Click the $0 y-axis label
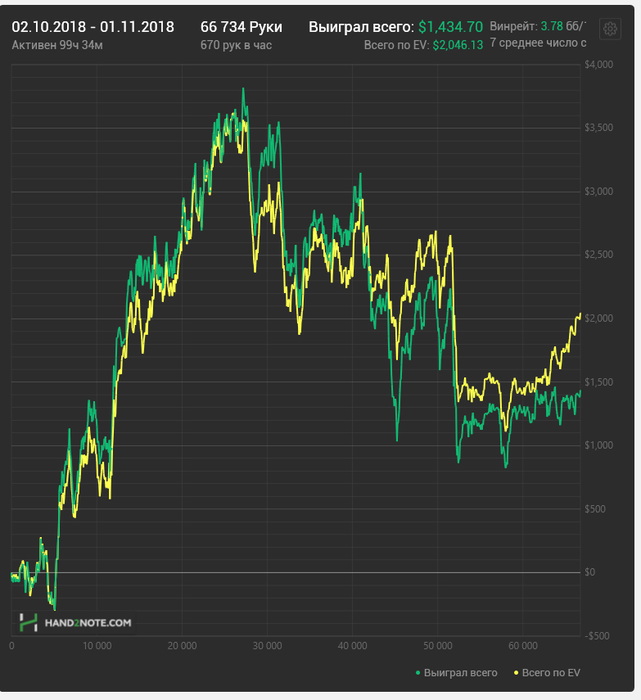 click(590, 572)
